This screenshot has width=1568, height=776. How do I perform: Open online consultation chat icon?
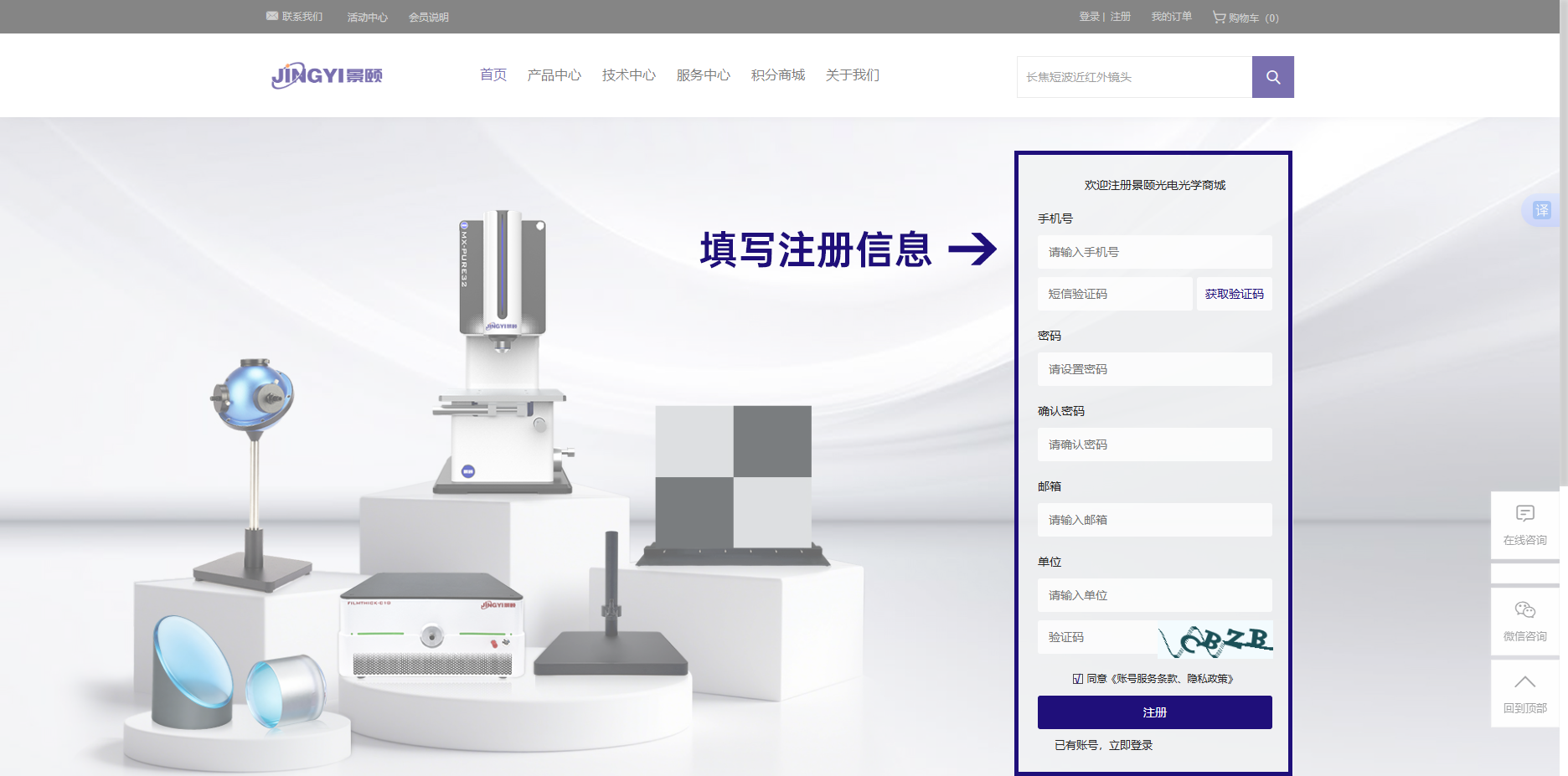[x=1524, y=514]
